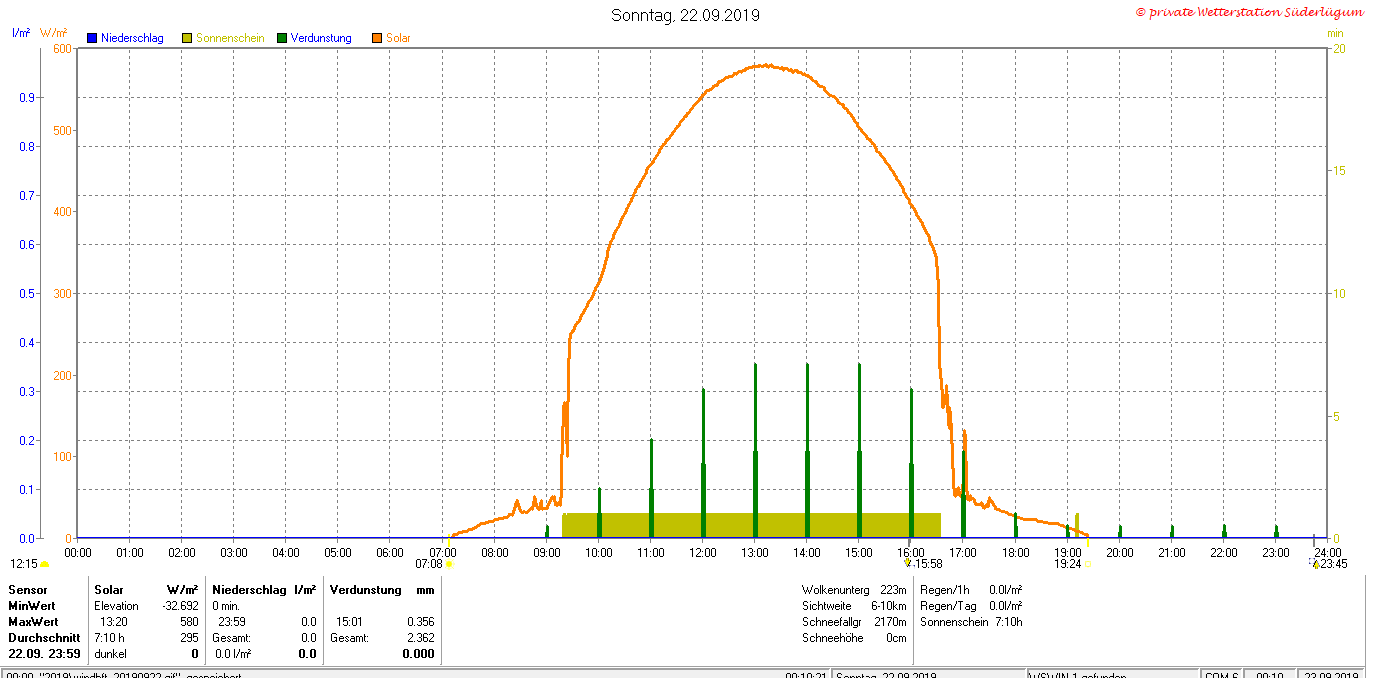1396x678 pixels.
Task: Click the orange Solar legend square
Action: coord(377,38)
